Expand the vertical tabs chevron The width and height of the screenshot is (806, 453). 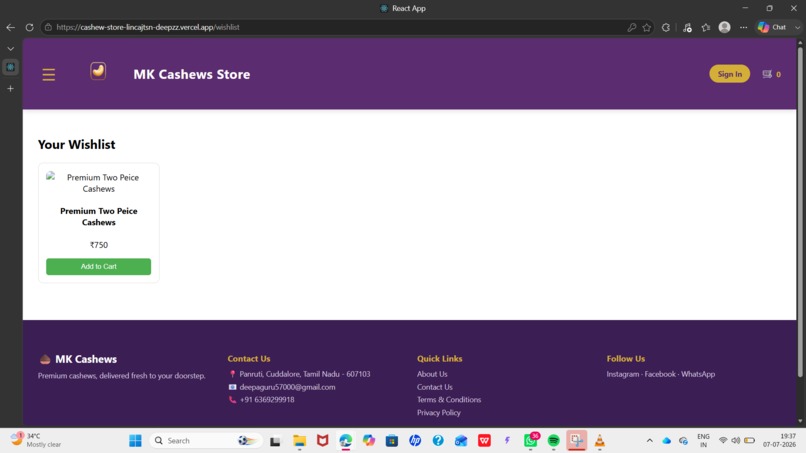[x=10, y=49]
